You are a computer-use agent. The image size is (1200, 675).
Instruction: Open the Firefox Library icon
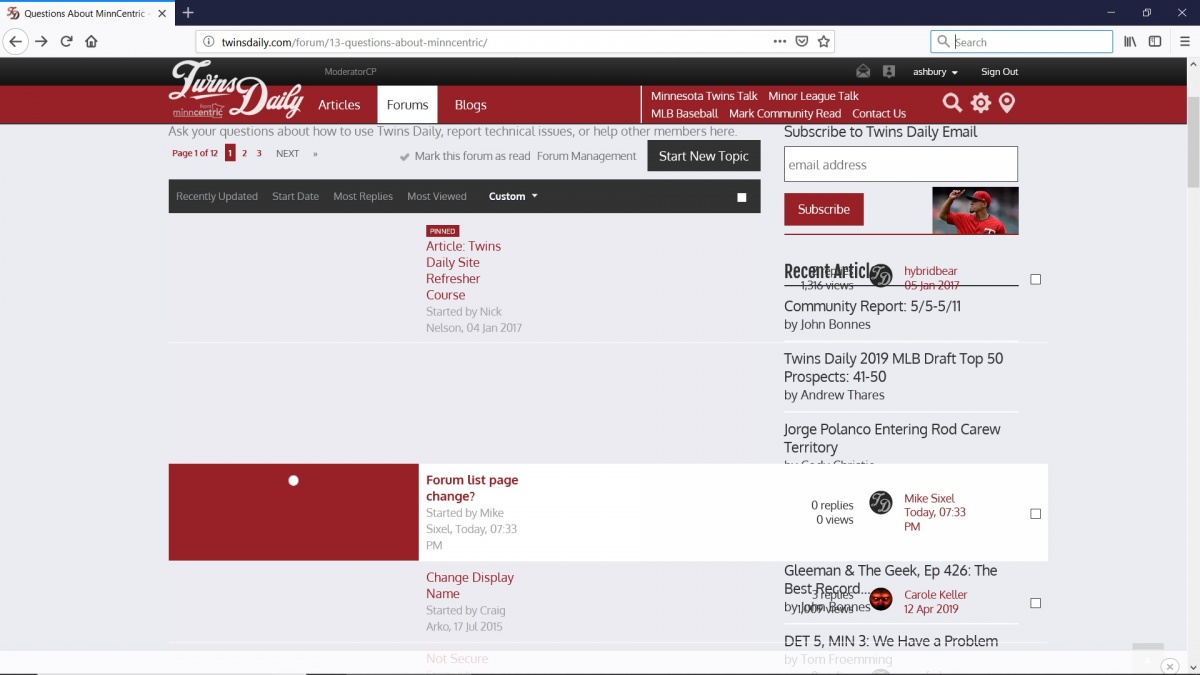click(x=1130, y=42)
